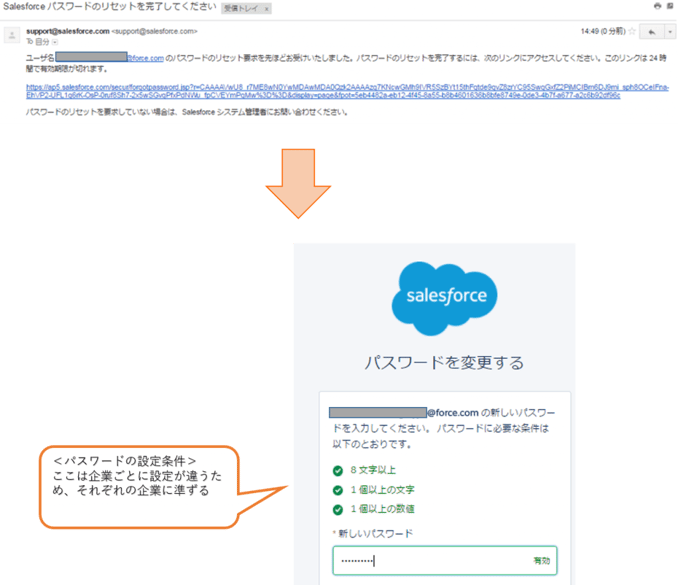
Task: Click the 新しいパスワード field label
Action: pos(375,534)
